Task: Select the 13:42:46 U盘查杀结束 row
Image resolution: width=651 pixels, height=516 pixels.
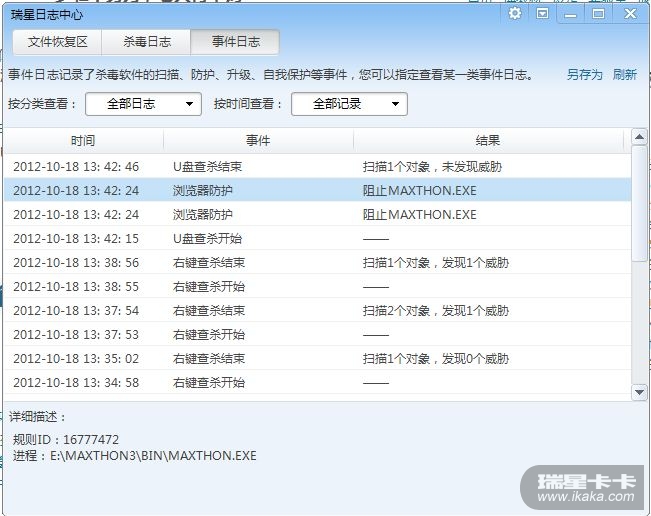Action: tap(318, 166)
